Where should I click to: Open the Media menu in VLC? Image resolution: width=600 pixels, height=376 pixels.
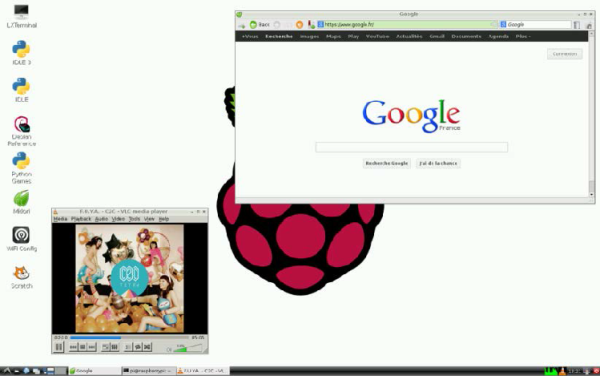60,219
